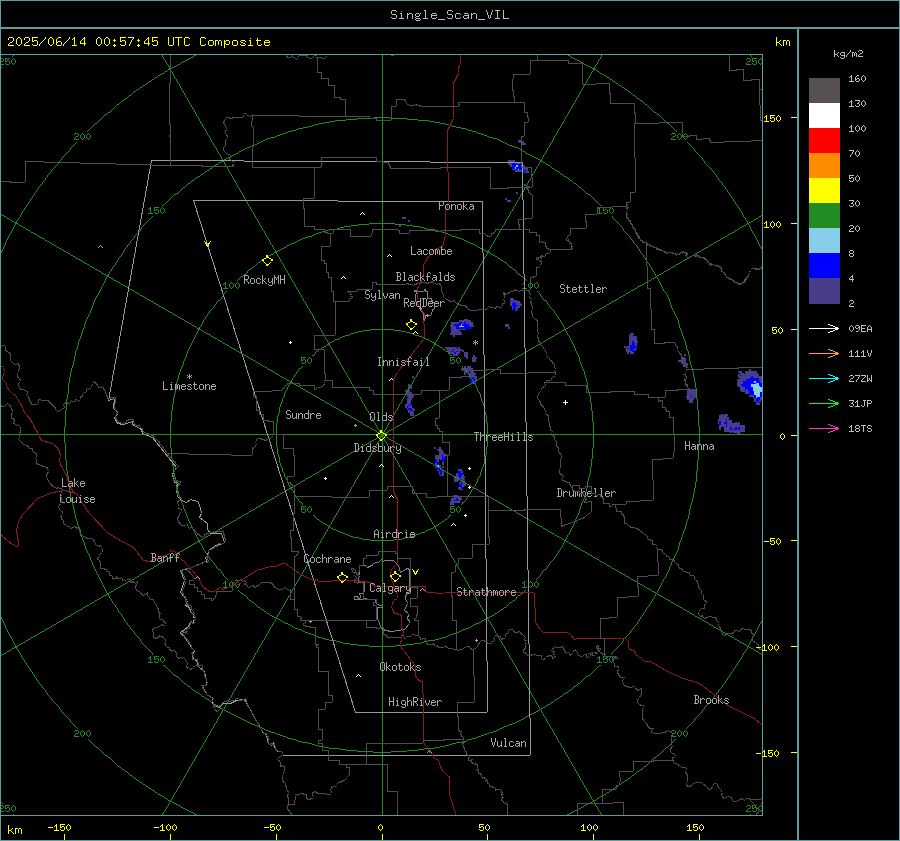Click the Olds city label

point(381,417)
